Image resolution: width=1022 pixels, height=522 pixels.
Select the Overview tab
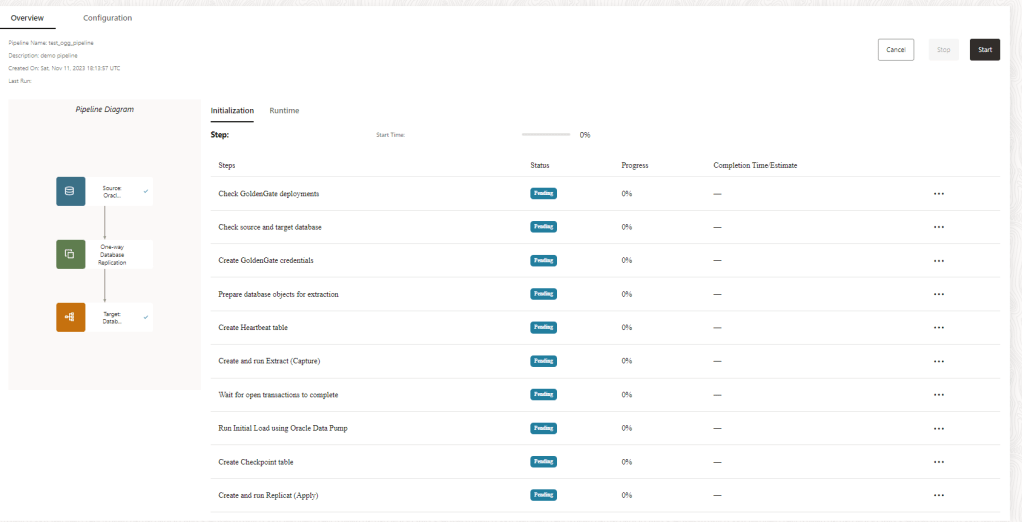[27, 18]
